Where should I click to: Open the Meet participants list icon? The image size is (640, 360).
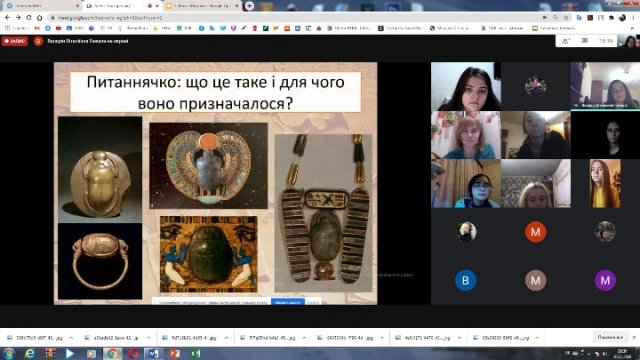pos(566,41)
